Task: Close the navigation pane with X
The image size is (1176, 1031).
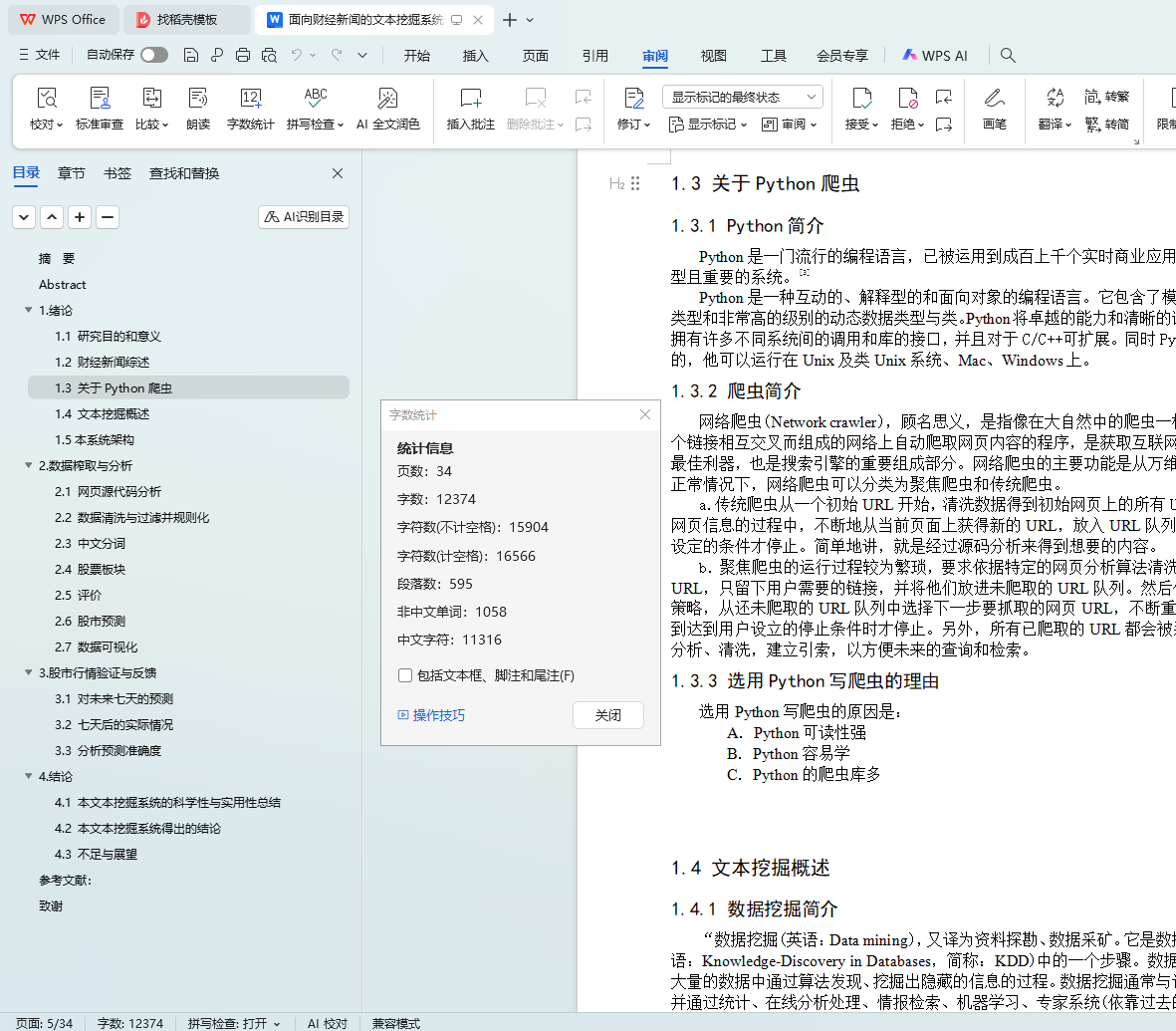Action: pyautogui.click(x=338, y=173)
